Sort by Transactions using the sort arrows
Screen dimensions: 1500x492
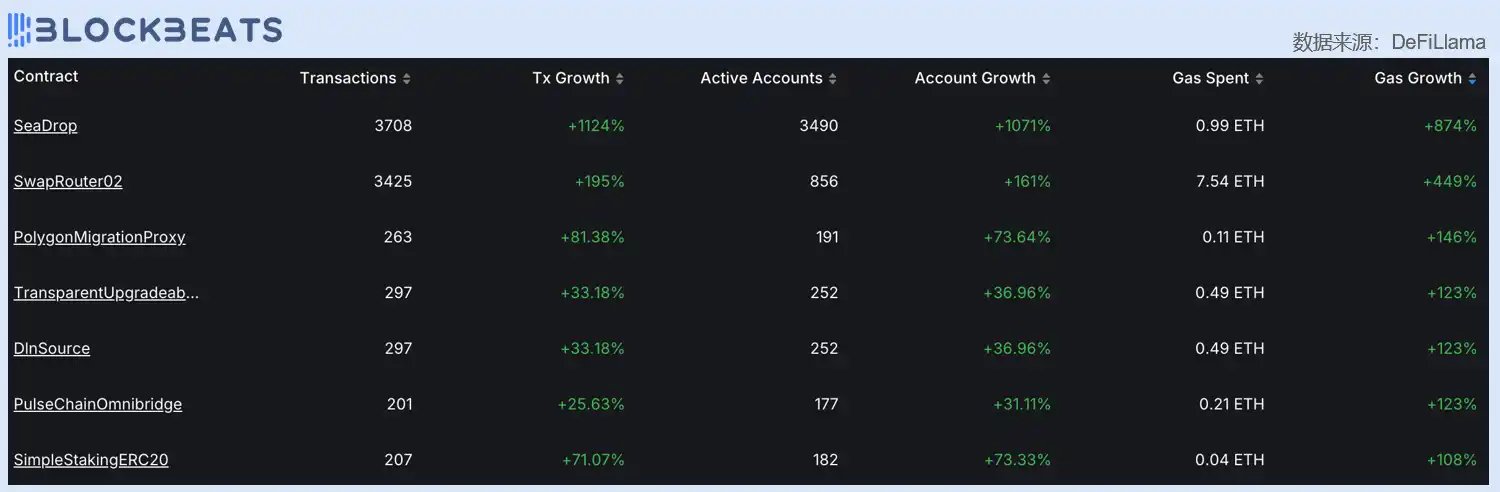tap(407, 79)
